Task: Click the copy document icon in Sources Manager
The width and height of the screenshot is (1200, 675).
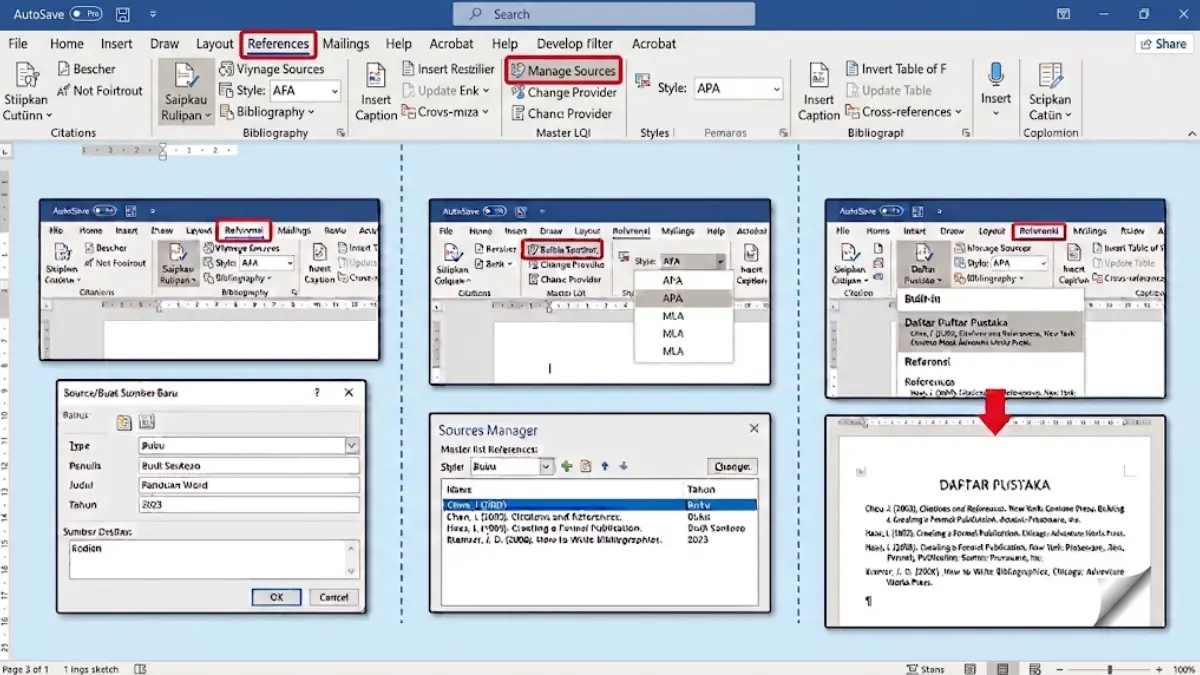Action: point(586,466)
